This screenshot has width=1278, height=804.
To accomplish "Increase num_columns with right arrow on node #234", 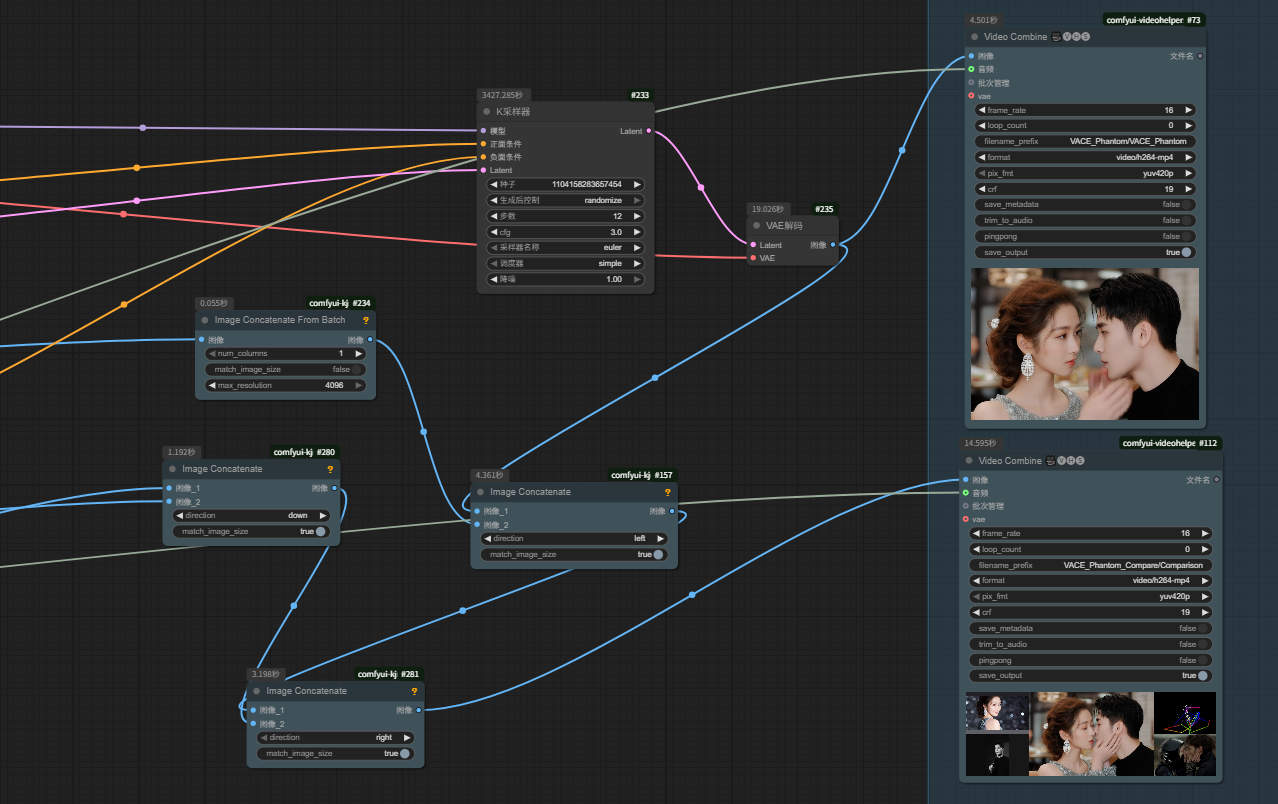I will point(359,353).
